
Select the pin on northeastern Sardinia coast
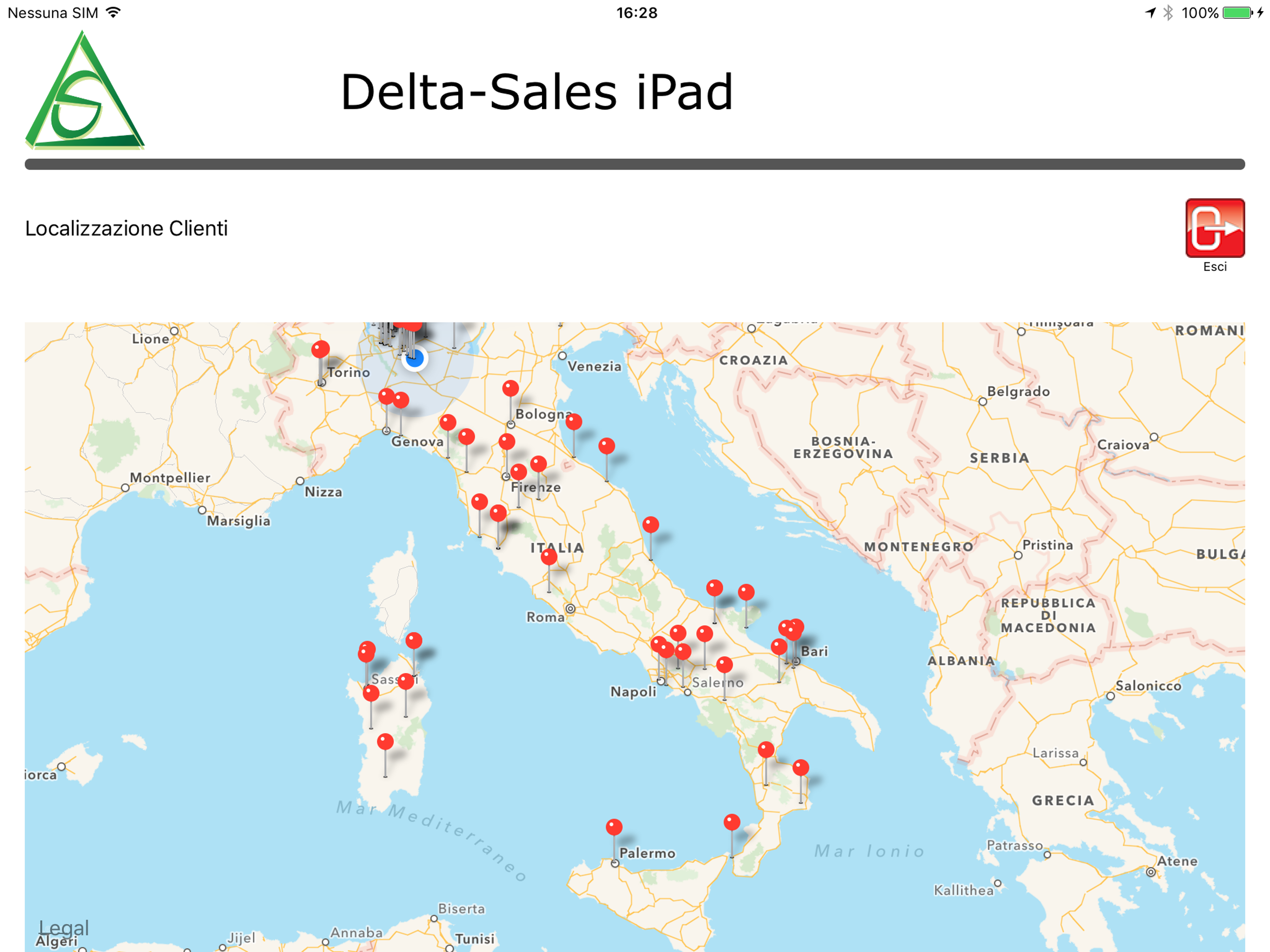tap(414, 641)
